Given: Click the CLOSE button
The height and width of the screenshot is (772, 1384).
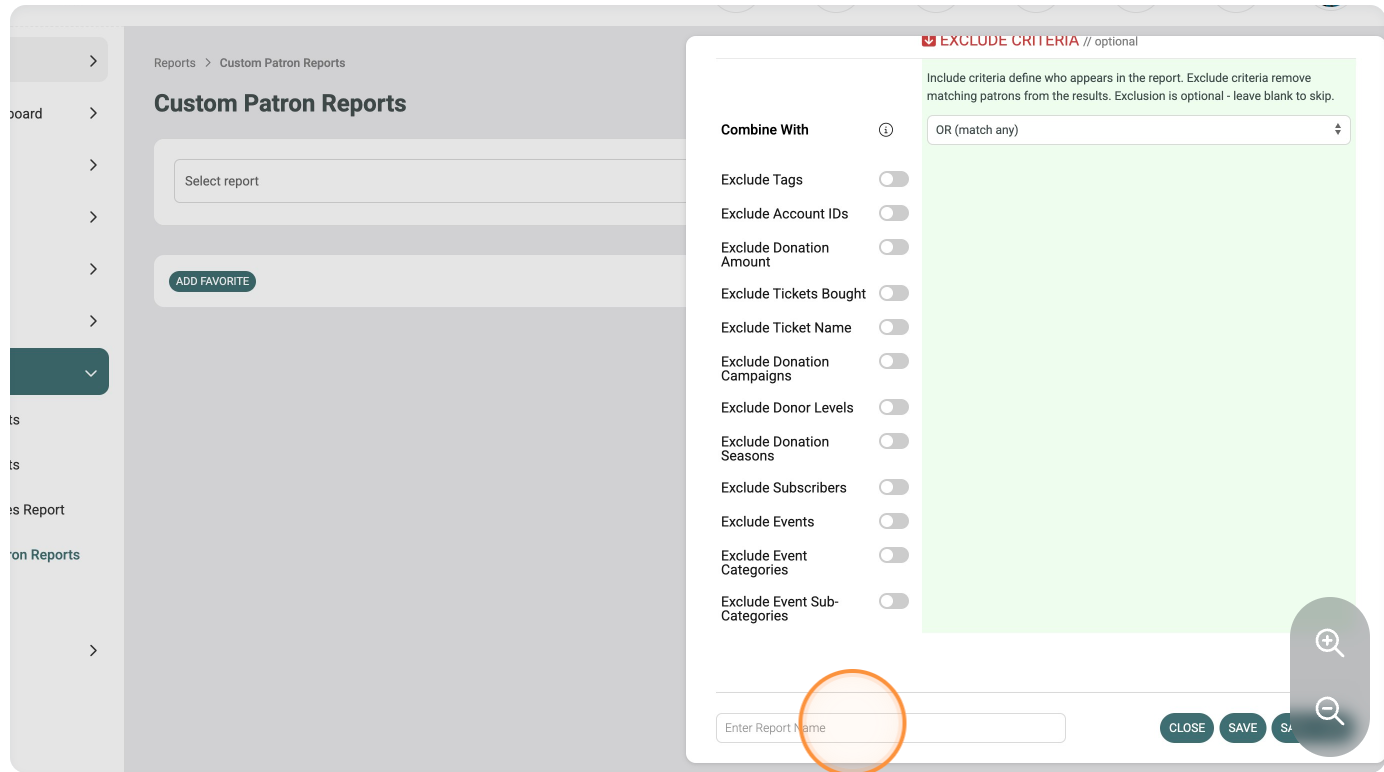Looking at the screenshot, I should [x=1187, y=728].
